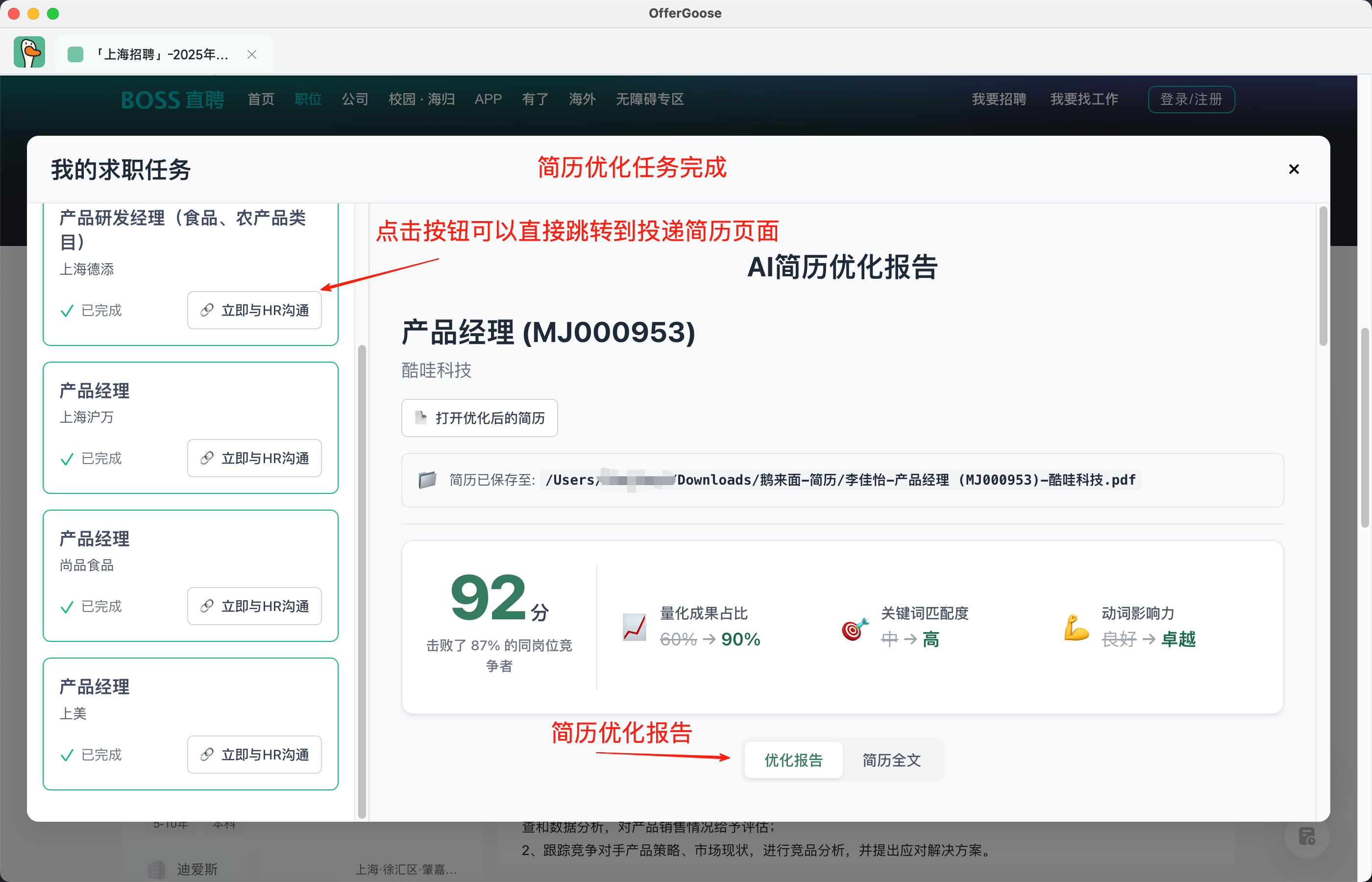Close the 我的求职任务 dialog
The width and height of the screenshot is (1372, 882).
pyautogui.click(x=1293, y=169)
